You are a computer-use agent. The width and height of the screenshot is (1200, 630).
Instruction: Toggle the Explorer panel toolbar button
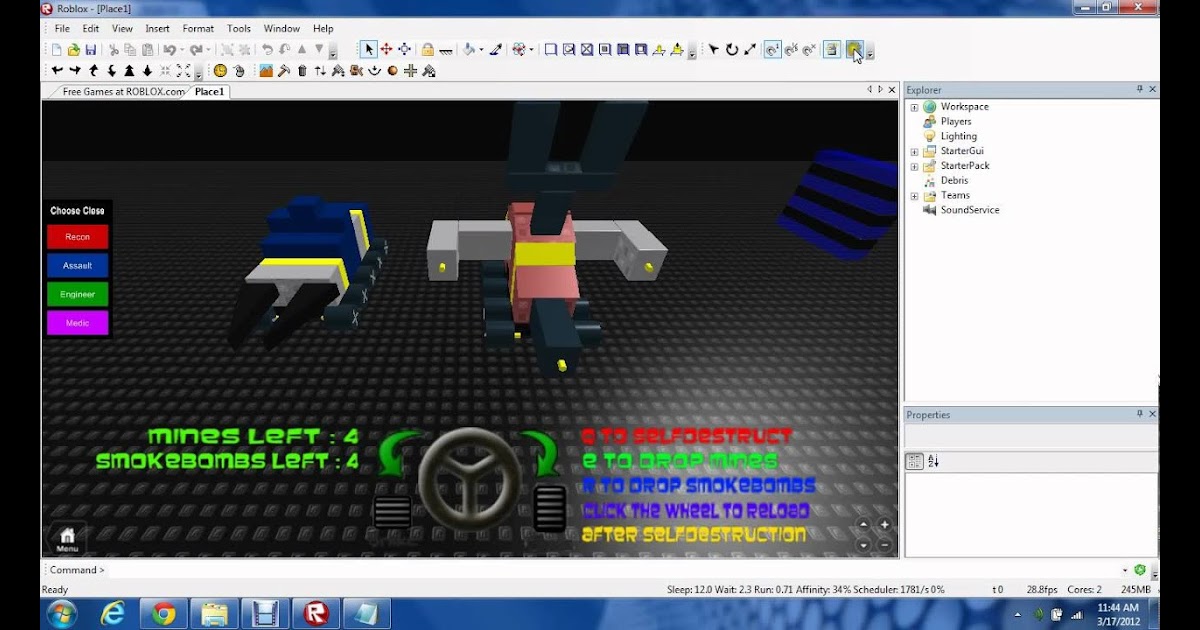point(832,50)
